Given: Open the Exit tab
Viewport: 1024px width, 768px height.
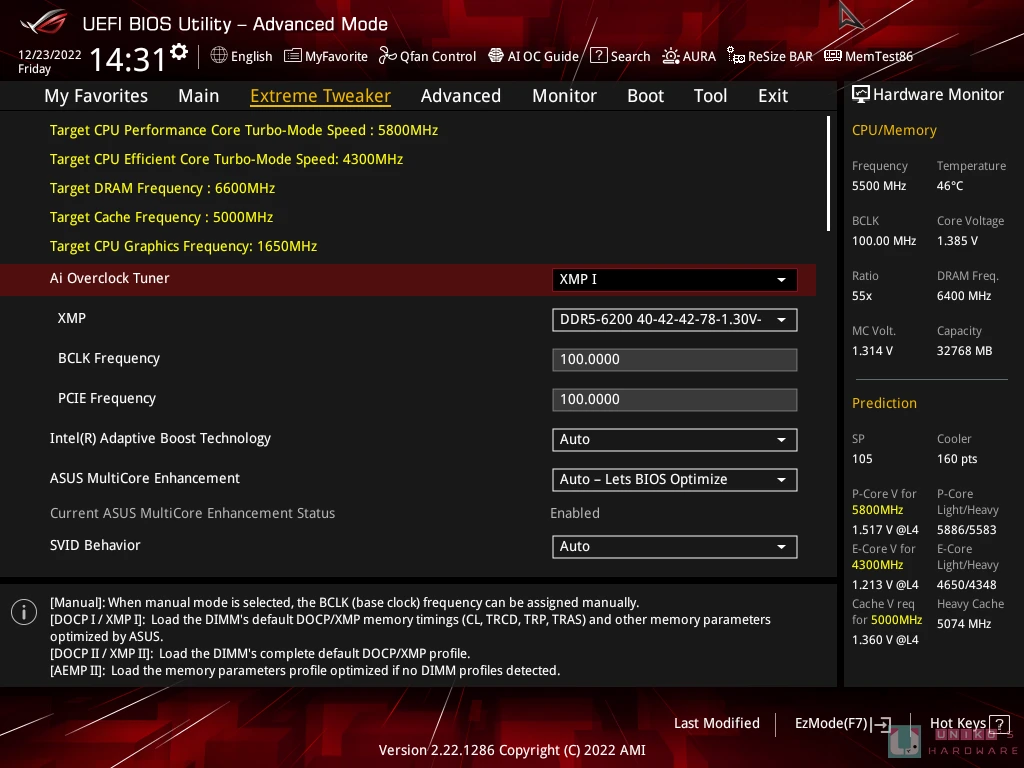Looking at the screenshot, I should [x=773, y=96].
